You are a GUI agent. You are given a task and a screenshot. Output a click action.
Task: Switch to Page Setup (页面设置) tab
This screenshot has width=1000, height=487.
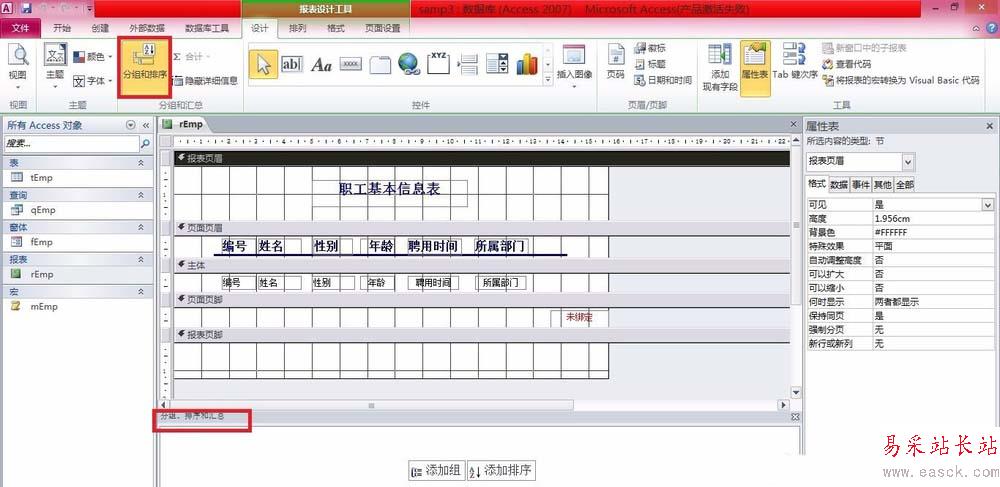383,28
